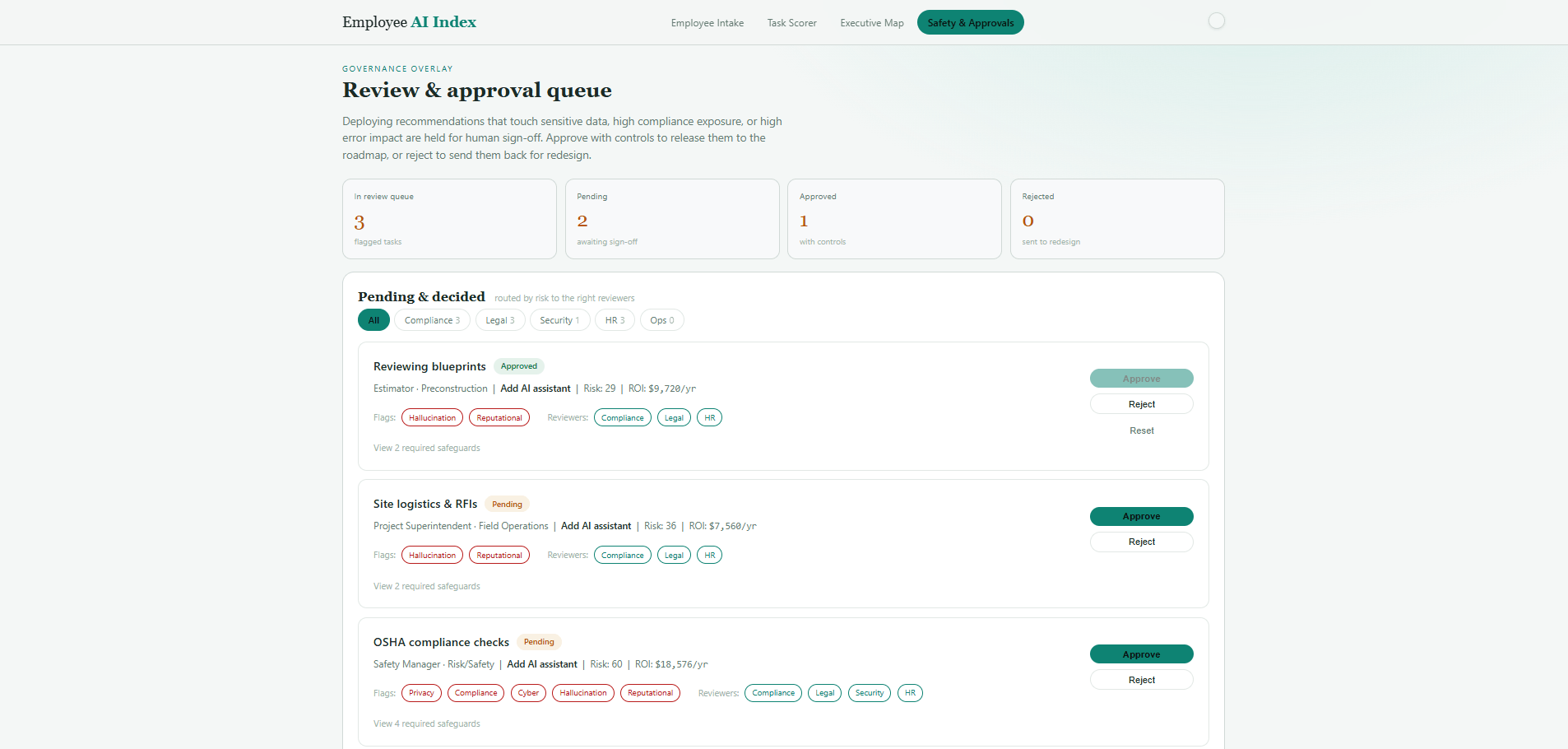Click Hallucination flag on Site logistics & RFIs

[x=432, y=556]
